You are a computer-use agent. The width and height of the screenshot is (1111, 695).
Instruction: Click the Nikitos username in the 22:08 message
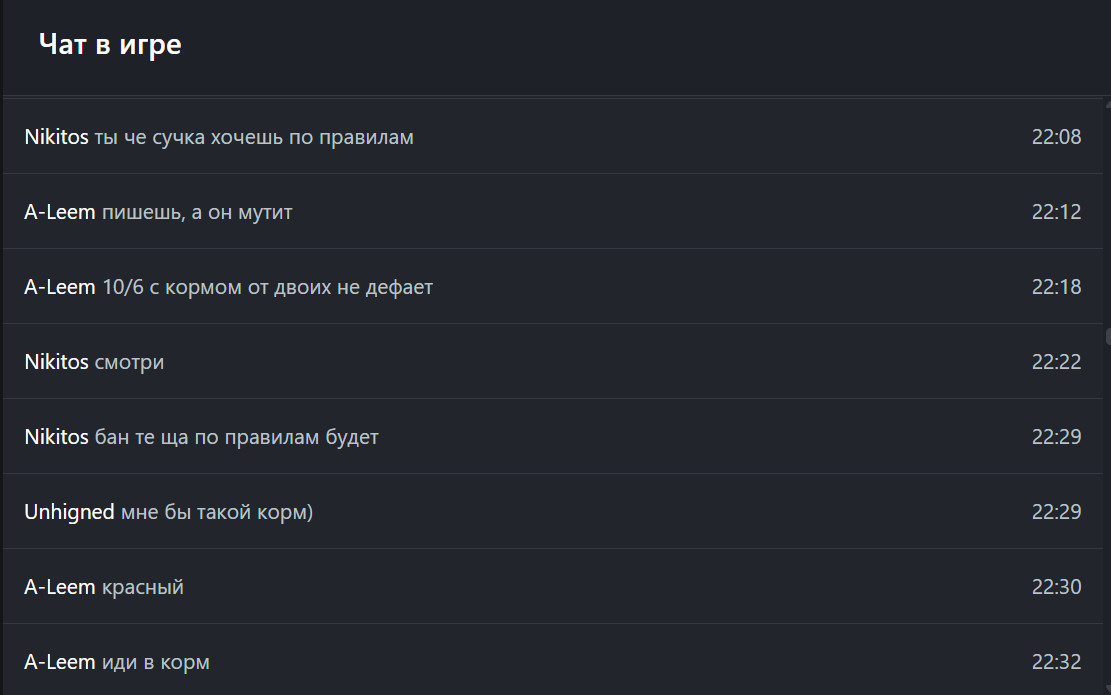coord(56,137)
